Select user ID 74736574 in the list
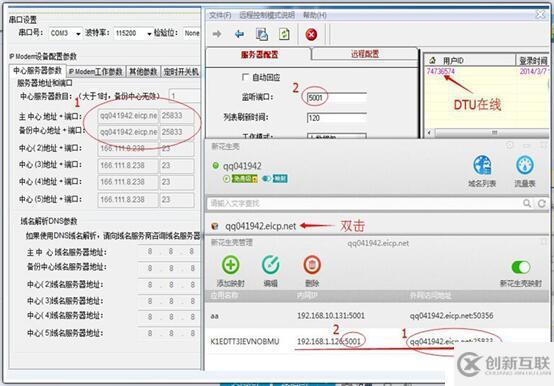This screenshot has height=386, width=554. pos(441,71)
